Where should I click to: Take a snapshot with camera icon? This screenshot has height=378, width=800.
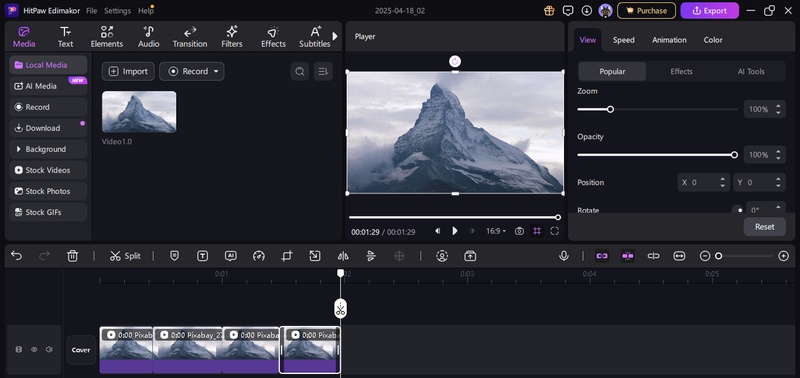click(x=519, y=231)
